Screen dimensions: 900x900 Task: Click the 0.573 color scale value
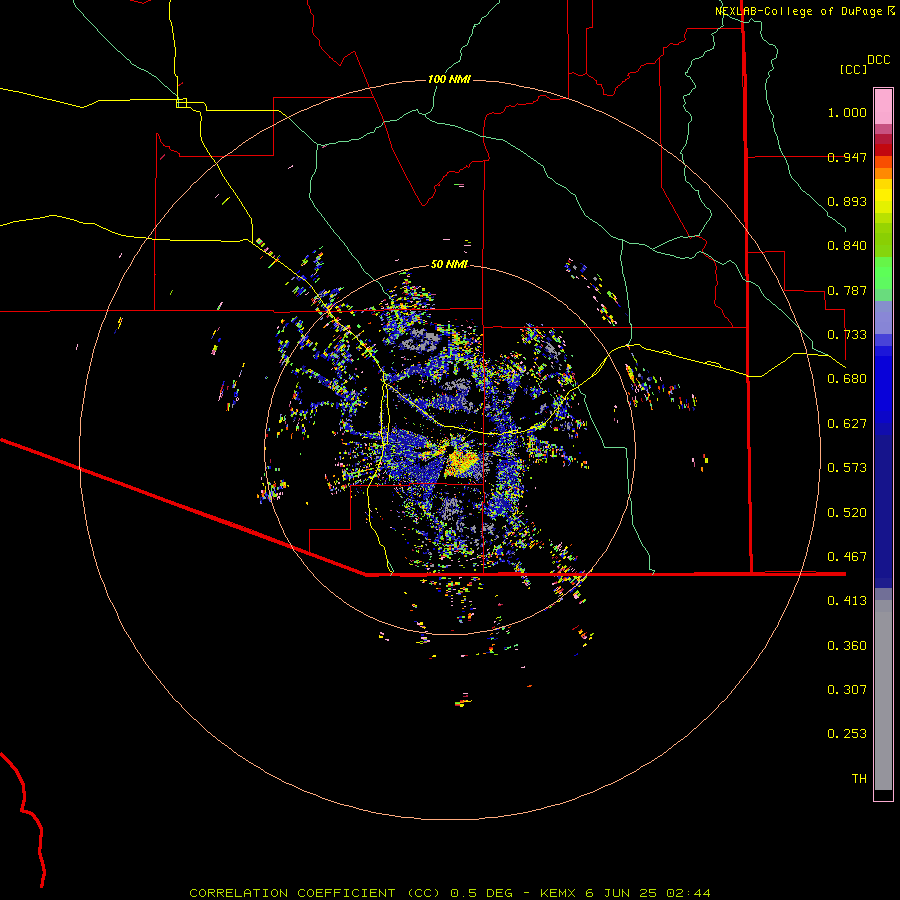pos(847,468)
